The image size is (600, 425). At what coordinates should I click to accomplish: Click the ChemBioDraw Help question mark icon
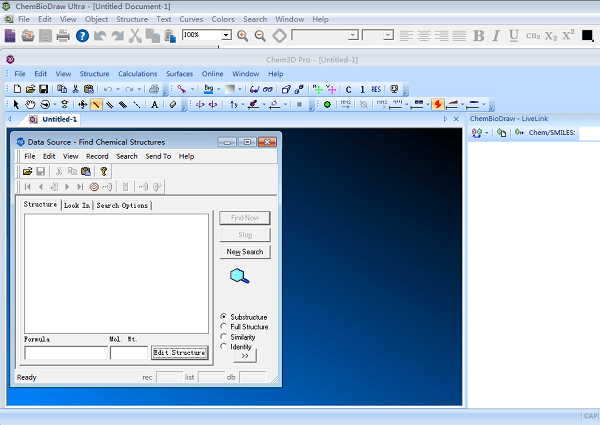pyautogui.click(x=82, y=36)
